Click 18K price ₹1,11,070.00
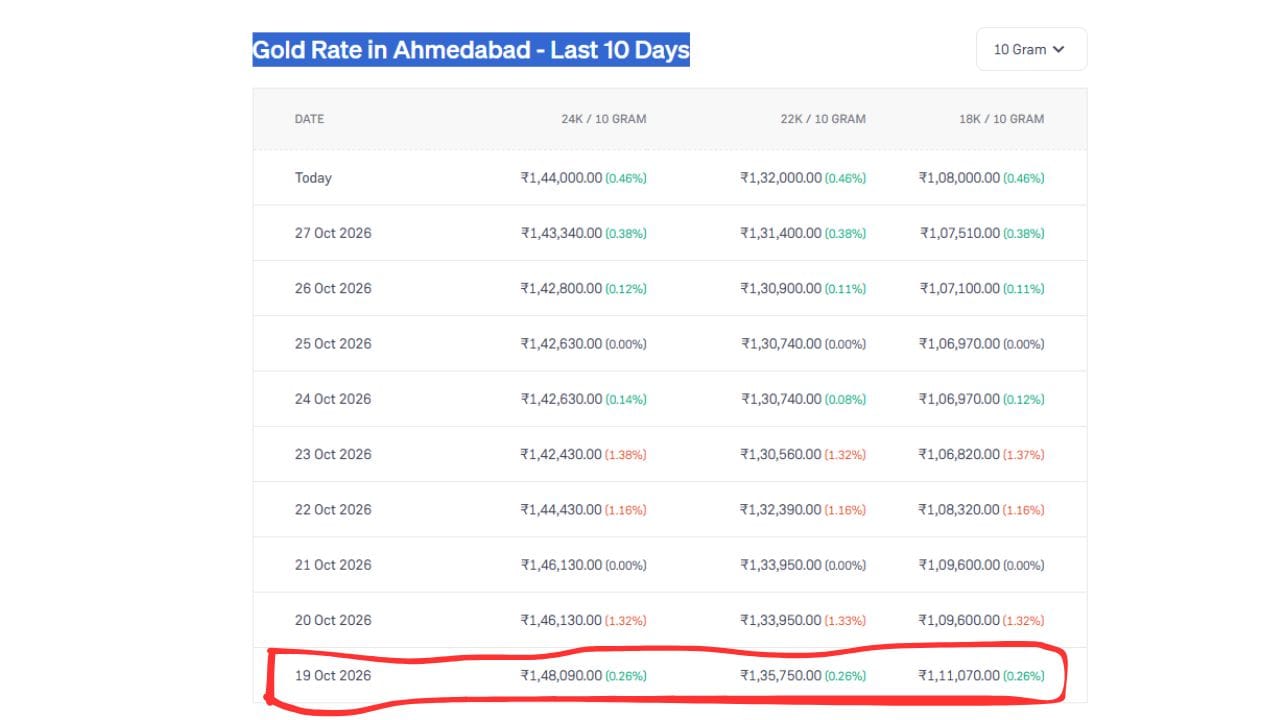The height and width of the screenshot is (720, 1280). [x=959, y=675]
